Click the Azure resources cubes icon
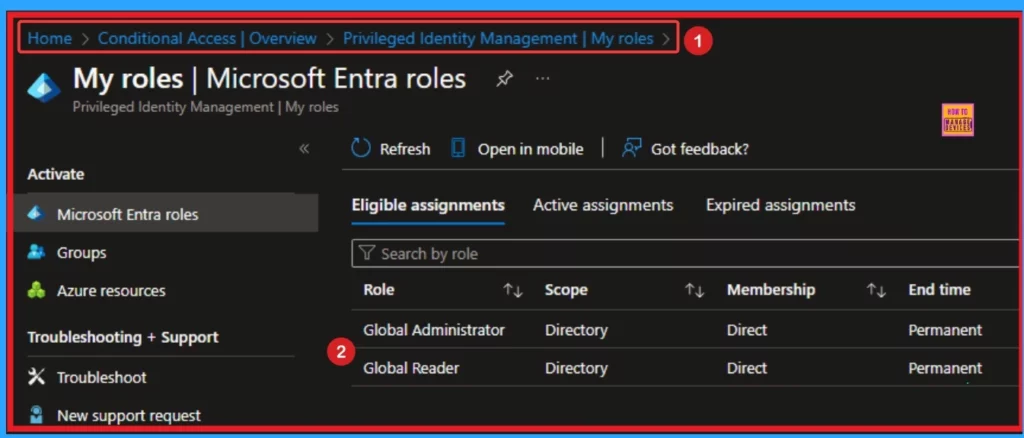Image resolution: width=1024 pixels, height=438 pixels. coord(36,290)
